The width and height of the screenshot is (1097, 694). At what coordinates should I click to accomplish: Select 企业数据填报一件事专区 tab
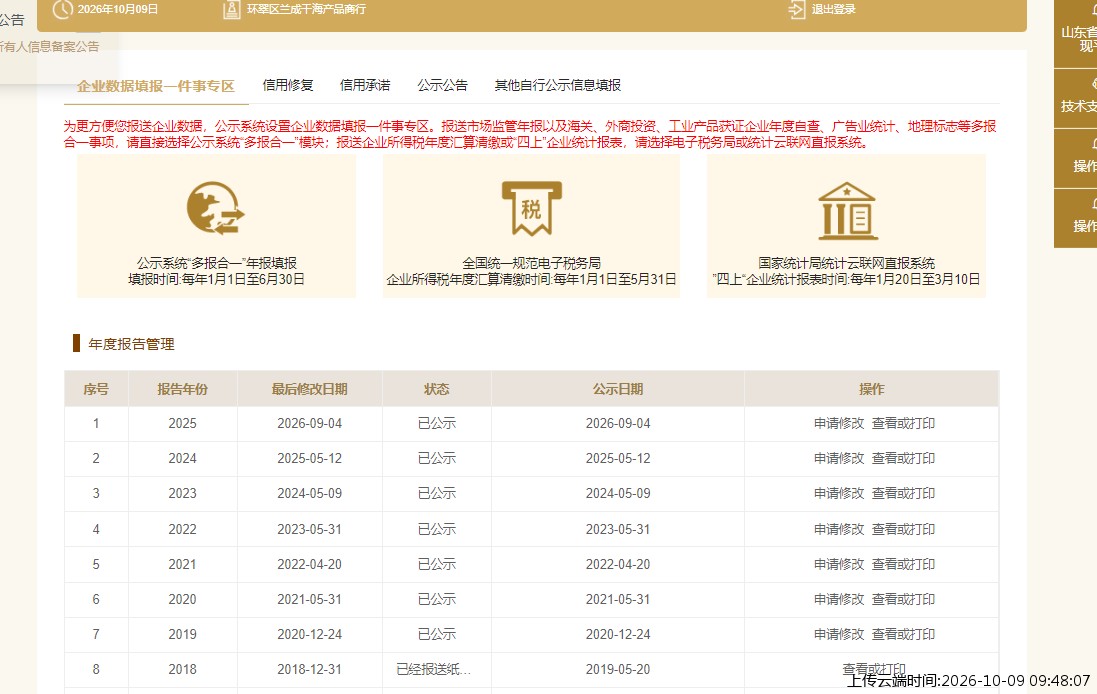155,86
